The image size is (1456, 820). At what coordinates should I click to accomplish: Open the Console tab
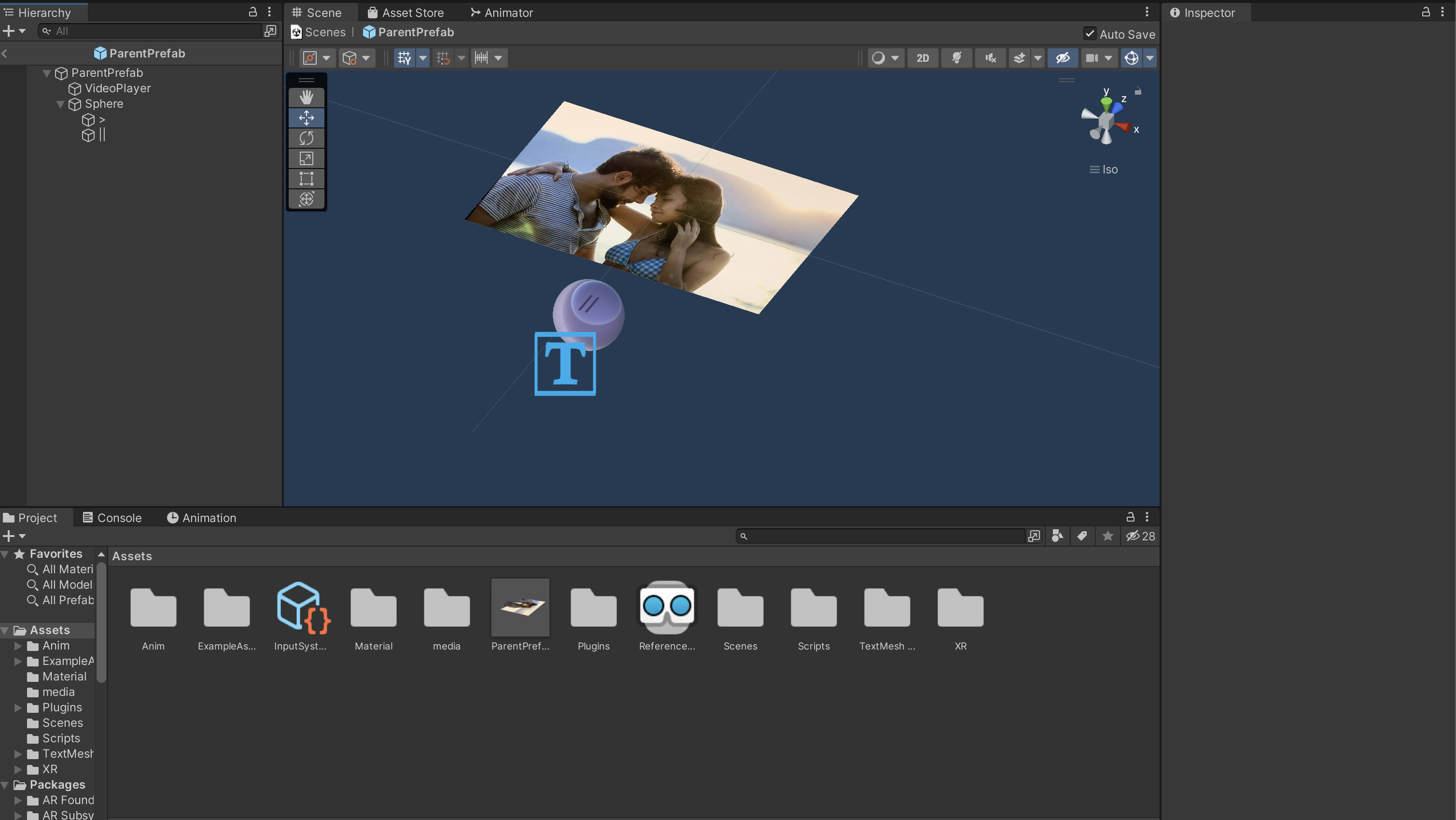112,517
